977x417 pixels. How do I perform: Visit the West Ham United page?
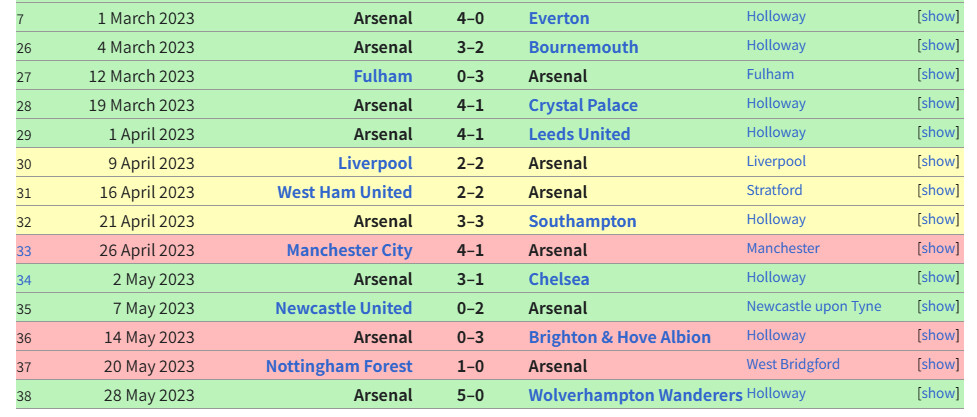344,192
